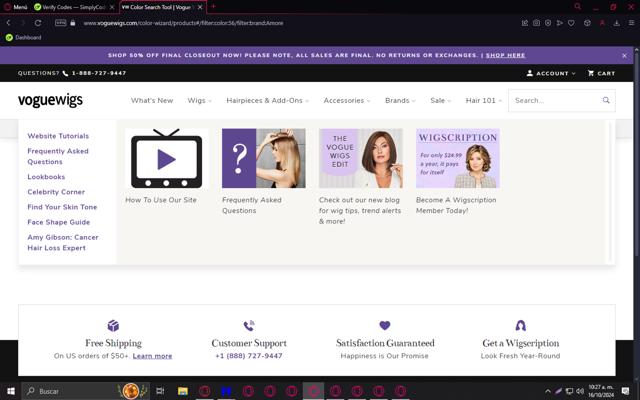Go to Lookbooks link
Viewport: 640px width, 400px height.
[x=46, y=177]
